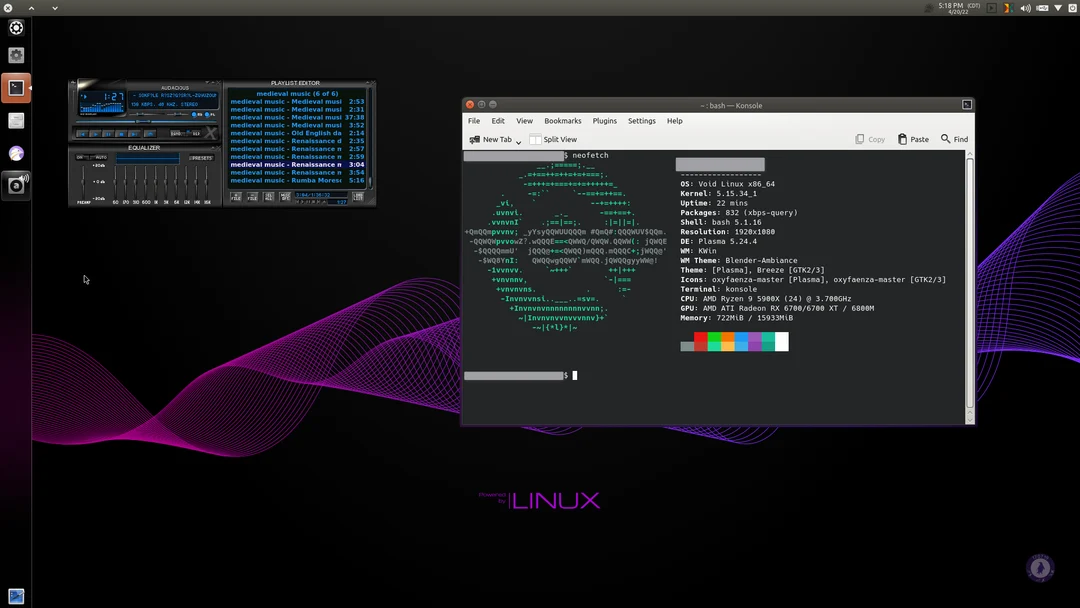
Task: Adjust the preamp slider in the equalizer
Action: [83, 181]
